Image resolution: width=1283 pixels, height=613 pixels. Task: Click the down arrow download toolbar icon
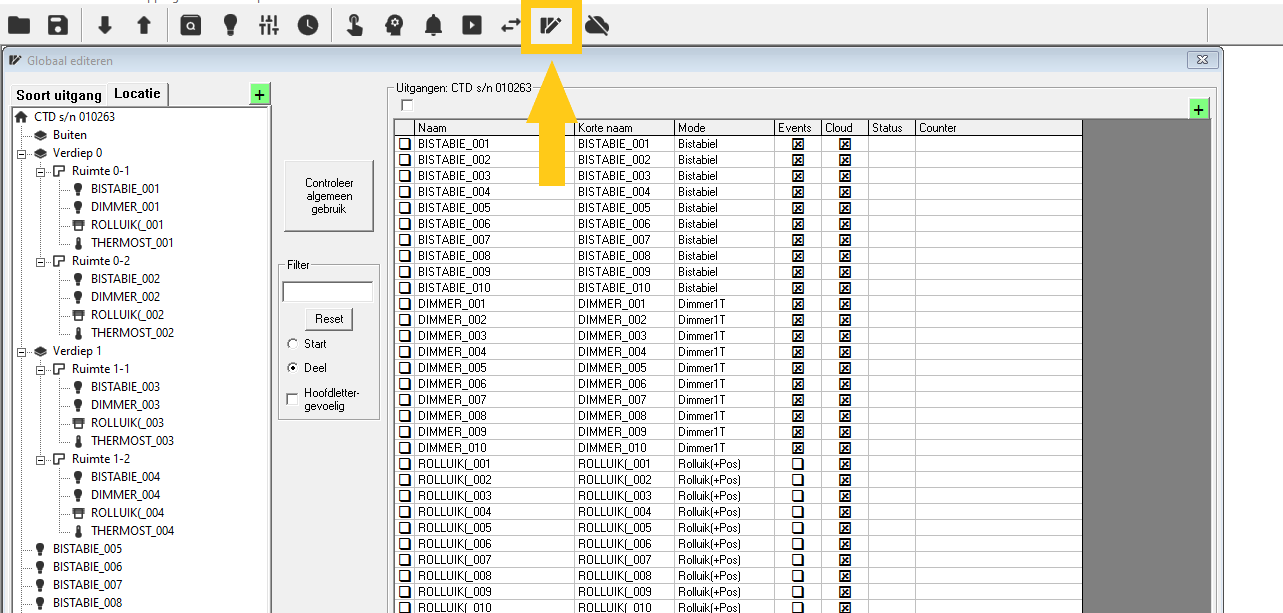coord(105,25)
